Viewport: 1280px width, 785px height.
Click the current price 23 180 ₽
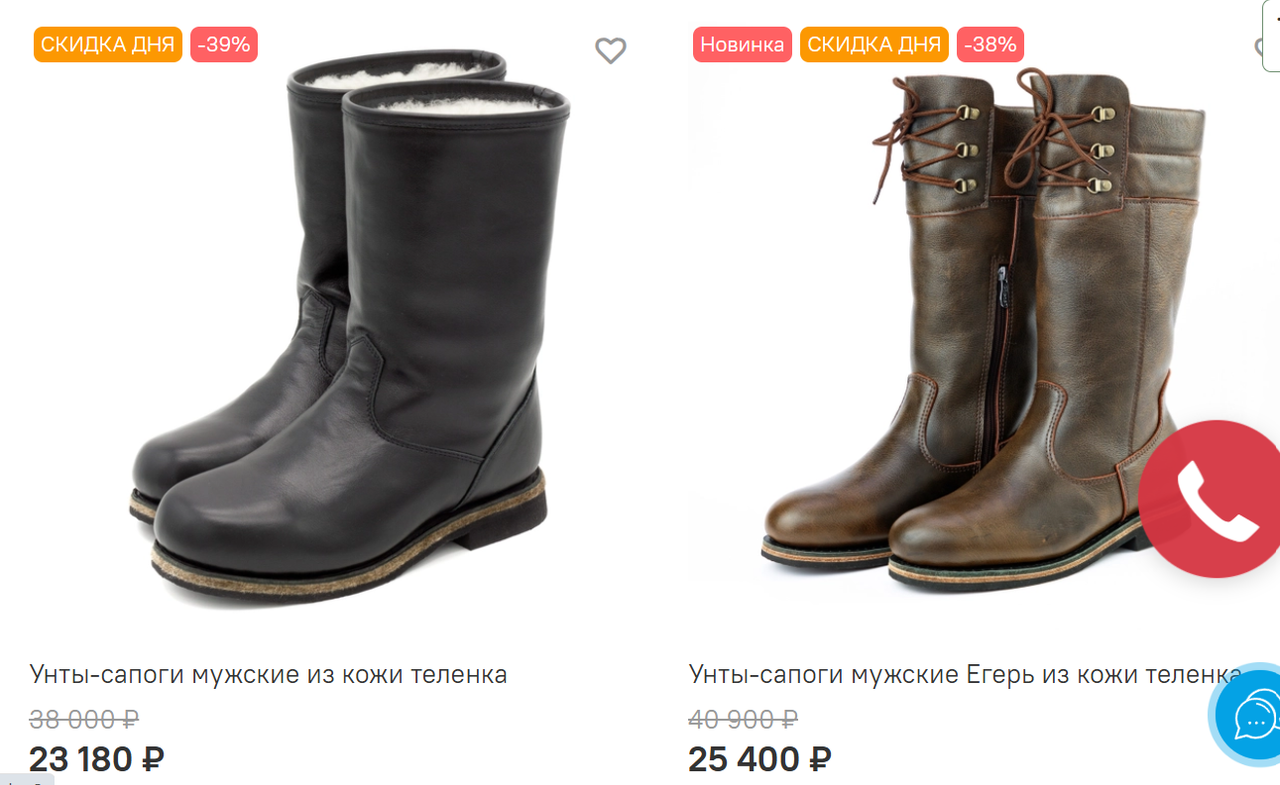(x=96, y=760)
